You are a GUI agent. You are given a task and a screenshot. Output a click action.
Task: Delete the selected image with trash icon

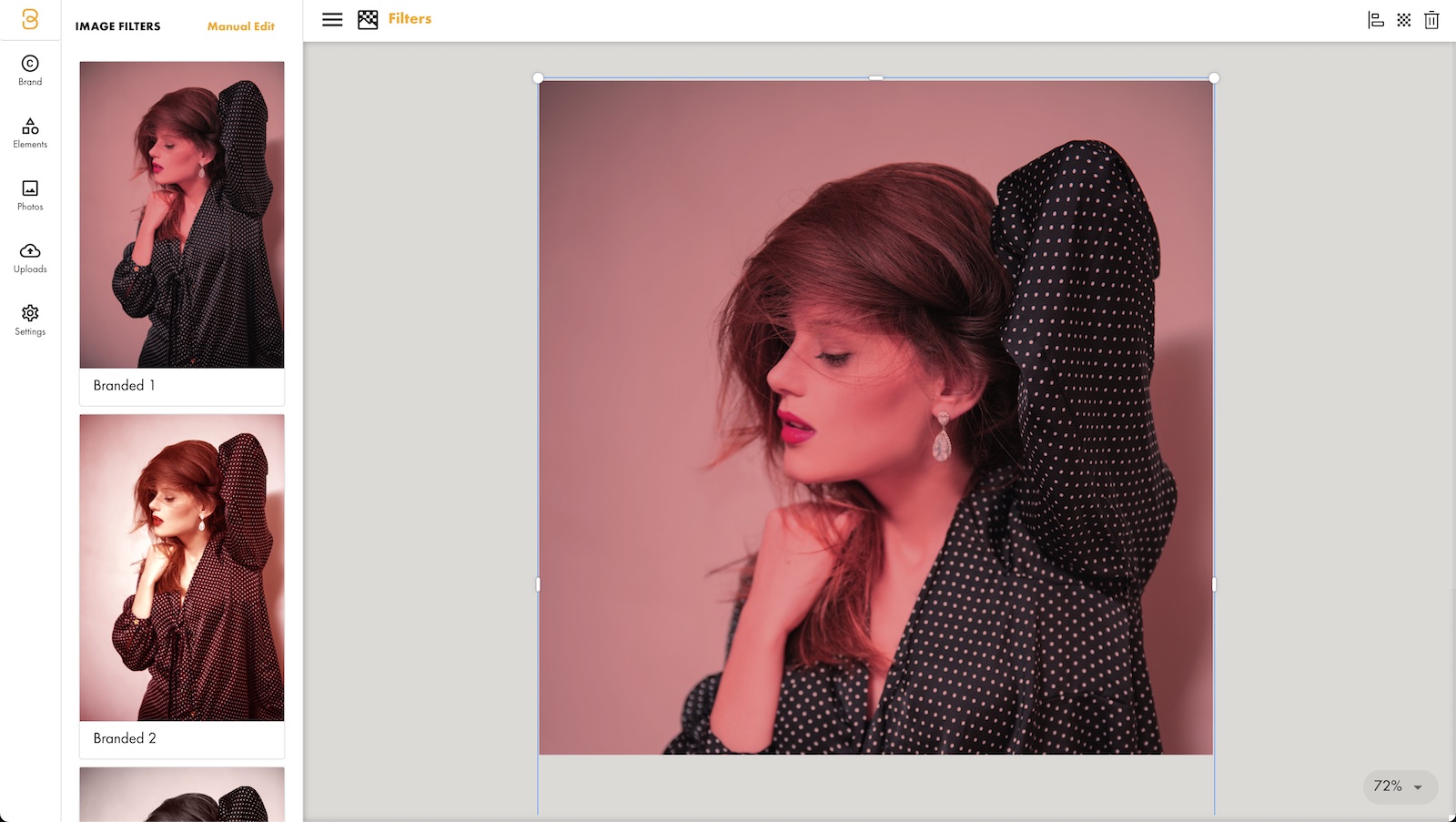coord(1431,20)
